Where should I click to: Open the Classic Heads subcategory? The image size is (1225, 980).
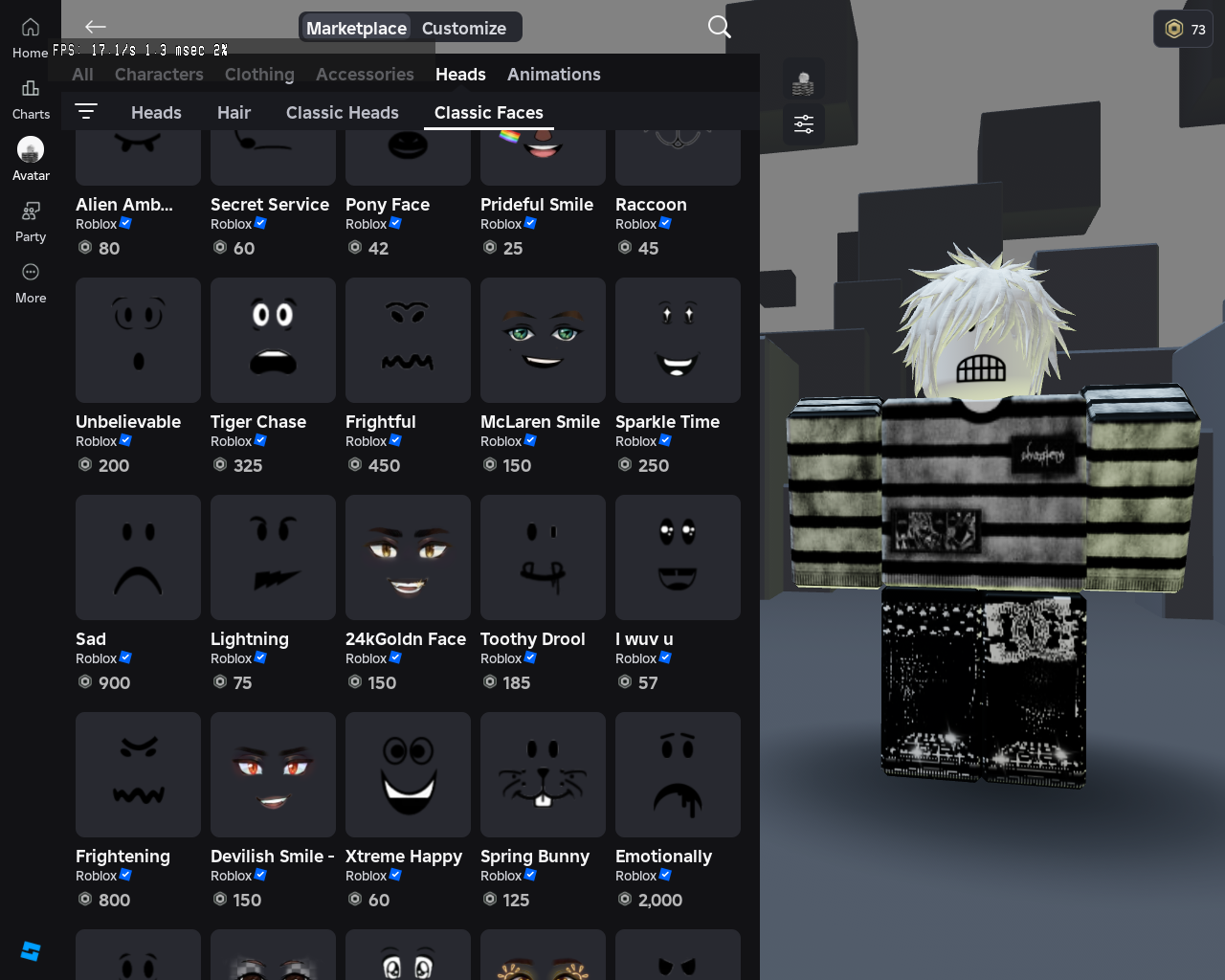[343, 112]
